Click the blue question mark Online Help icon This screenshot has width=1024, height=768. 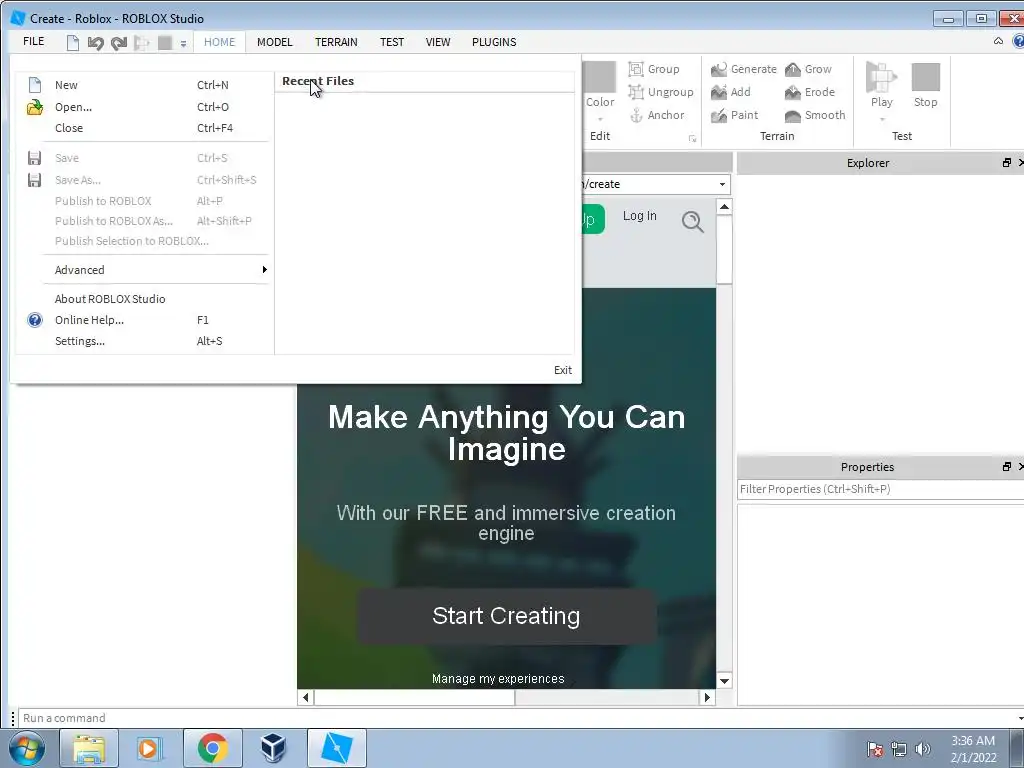35,320
